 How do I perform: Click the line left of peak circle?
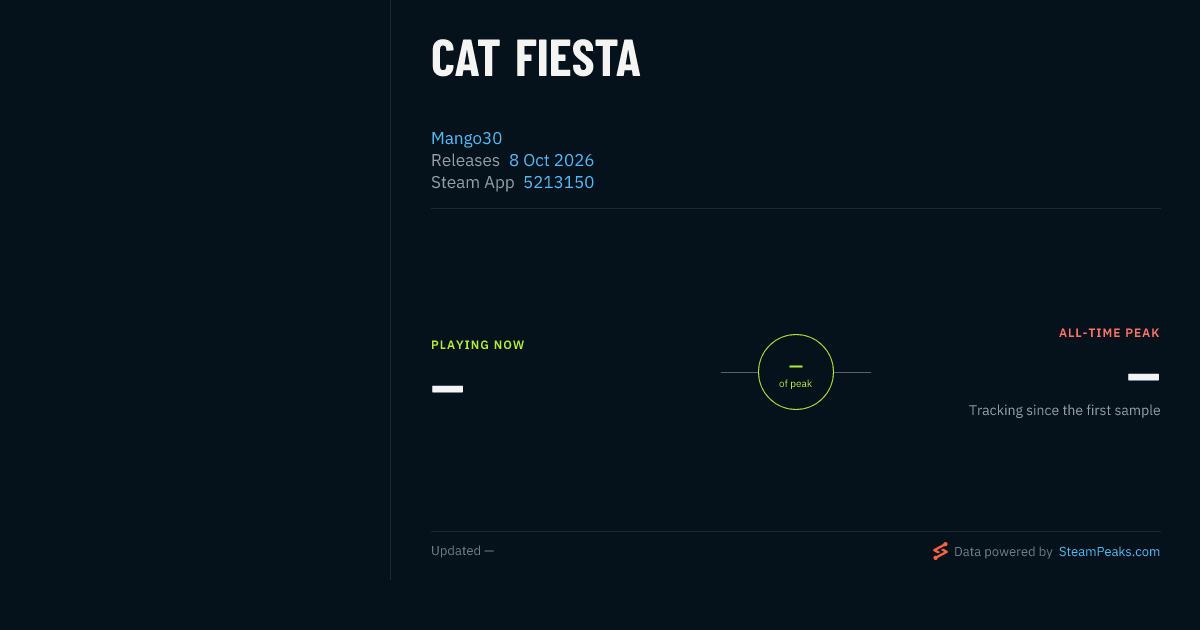point(739,372)
